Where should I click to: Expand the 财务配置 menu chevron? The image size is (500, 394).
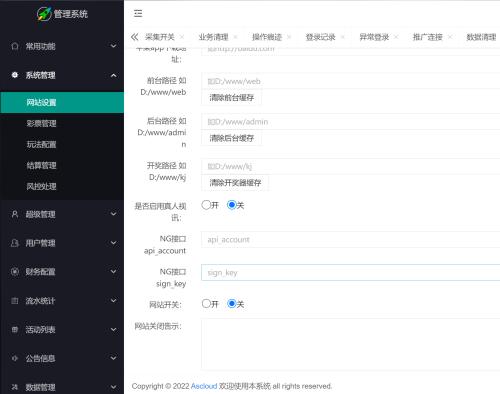(114, 272)
